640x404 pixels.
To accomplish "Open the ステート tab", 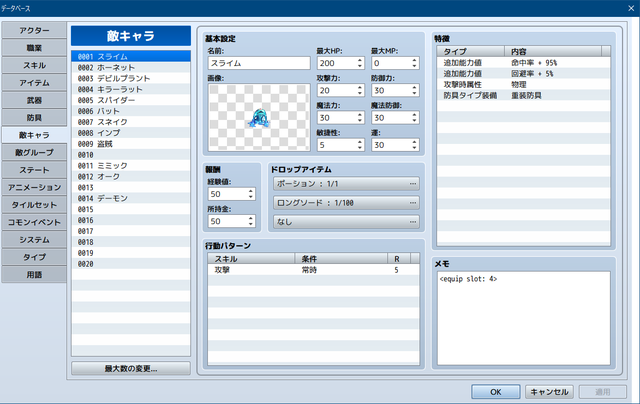I will (x=34, y=170).
